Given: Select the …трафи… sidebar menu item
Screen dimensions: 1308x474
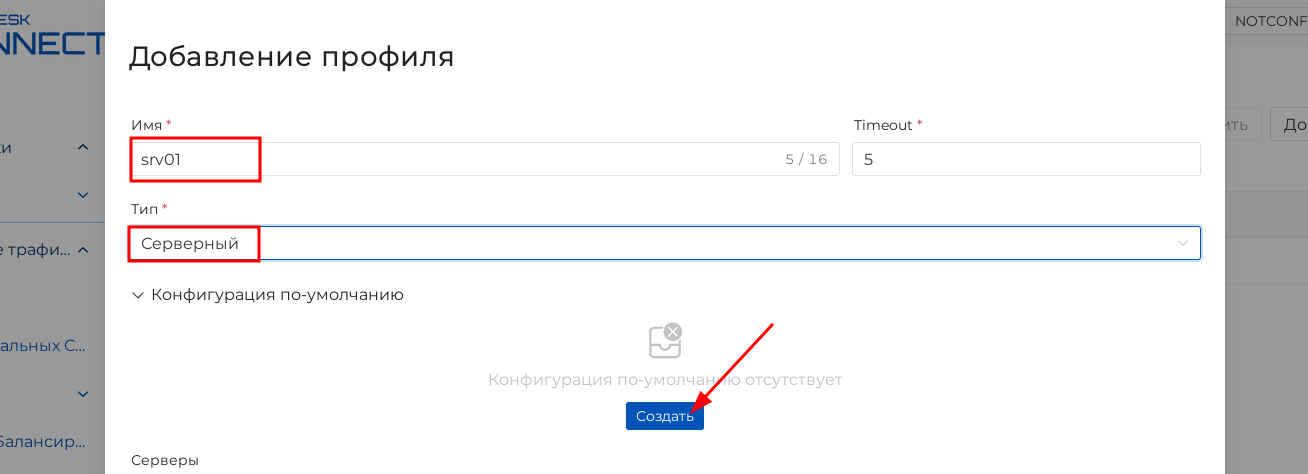Looking at the screenshot, I should pos(35,250).
